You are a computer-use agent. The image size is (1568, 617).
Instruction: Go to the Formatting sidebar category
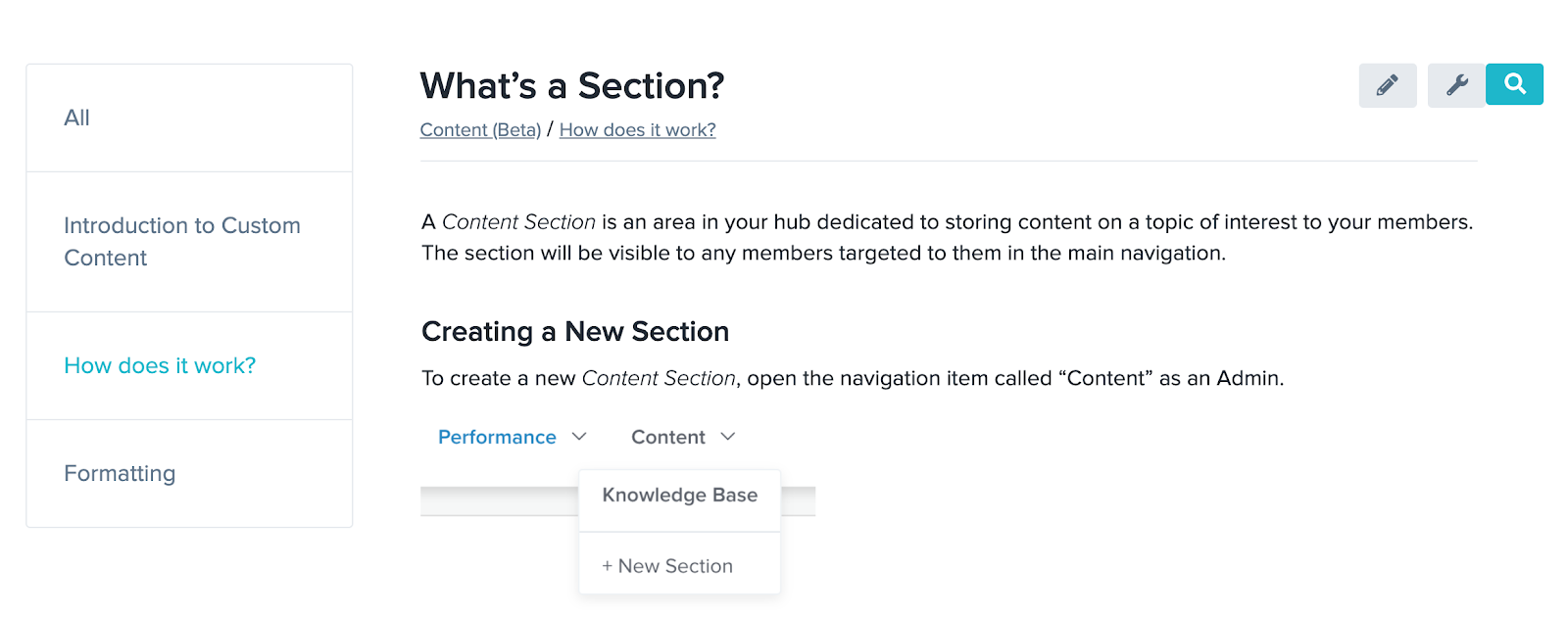[x=120, y=473]
